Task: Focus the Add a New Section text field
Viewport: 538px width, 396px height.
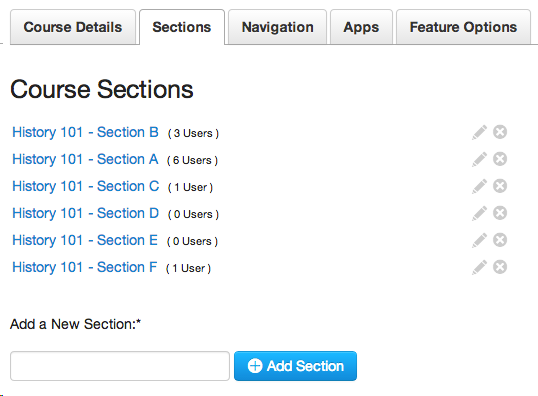Action: click(x=120, y=366)
